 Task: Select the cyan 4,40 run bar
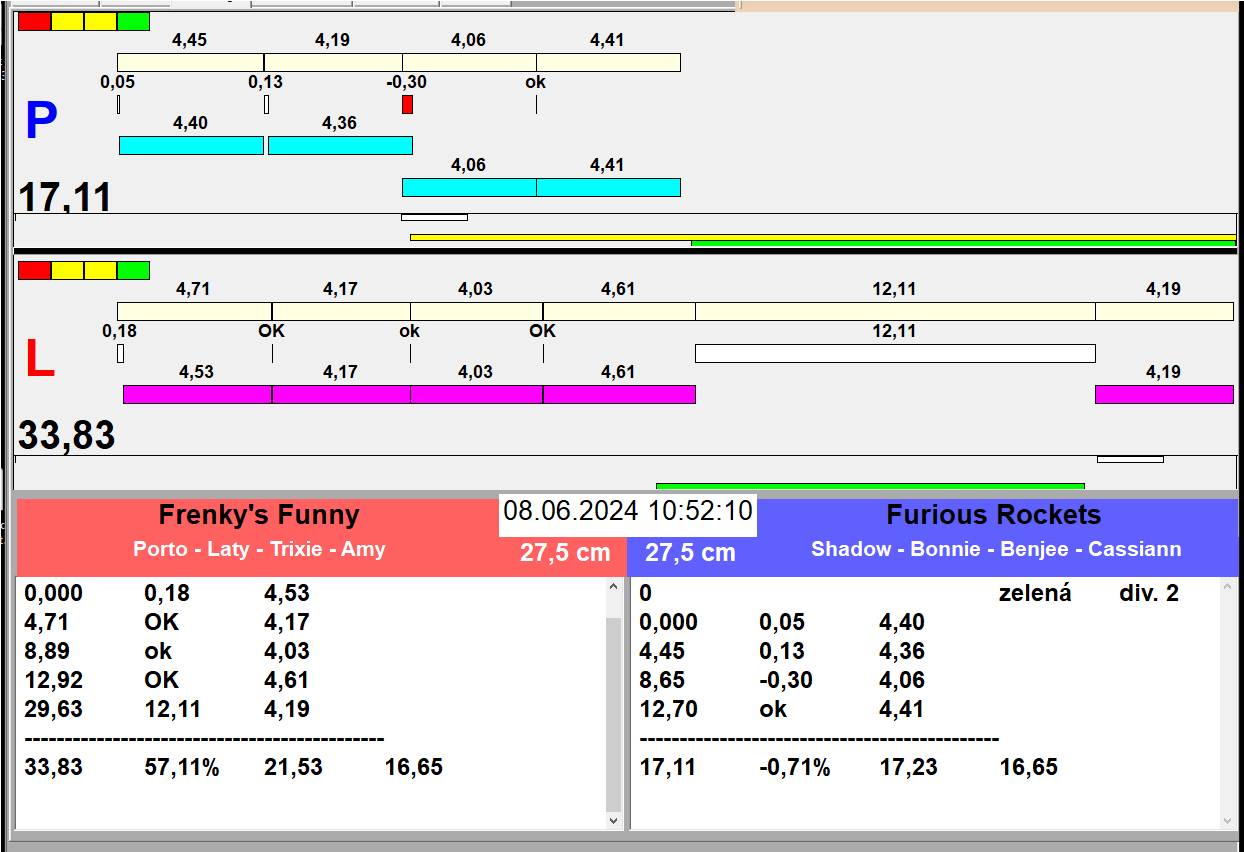point(191,145)
